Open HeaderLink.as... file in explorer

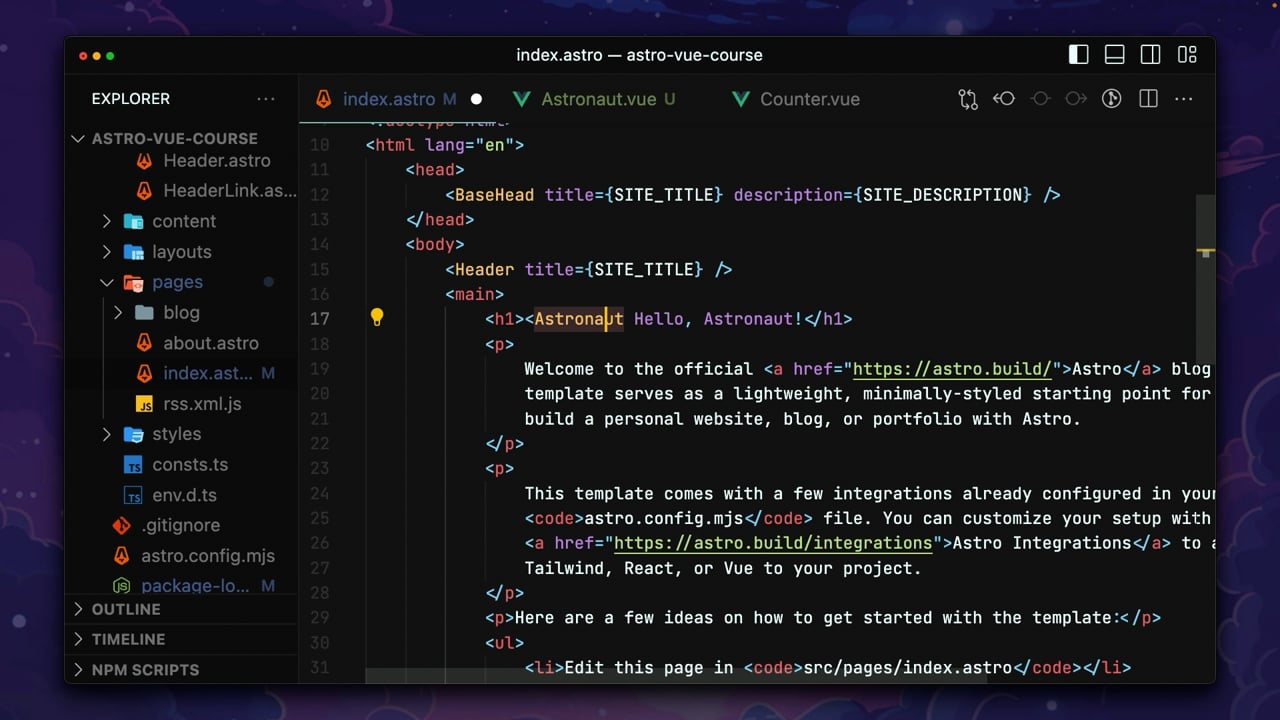(230, 190)
